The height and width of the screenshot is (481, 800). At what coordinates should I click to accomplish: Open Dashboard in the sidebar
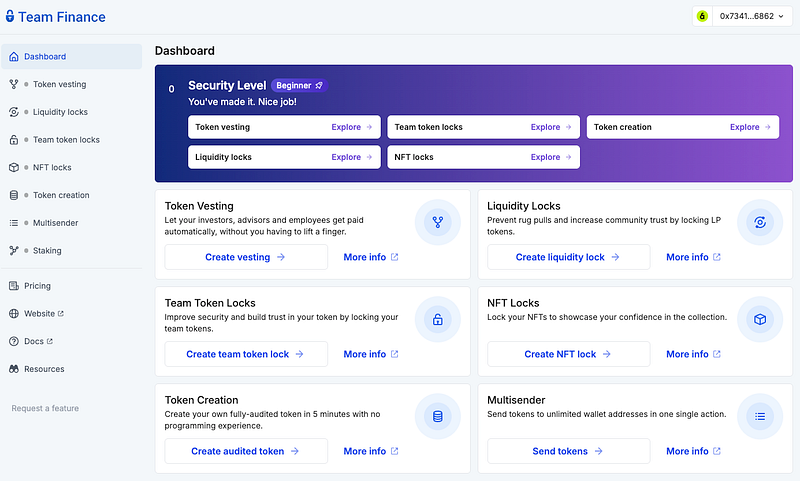[x=71, y=57]
